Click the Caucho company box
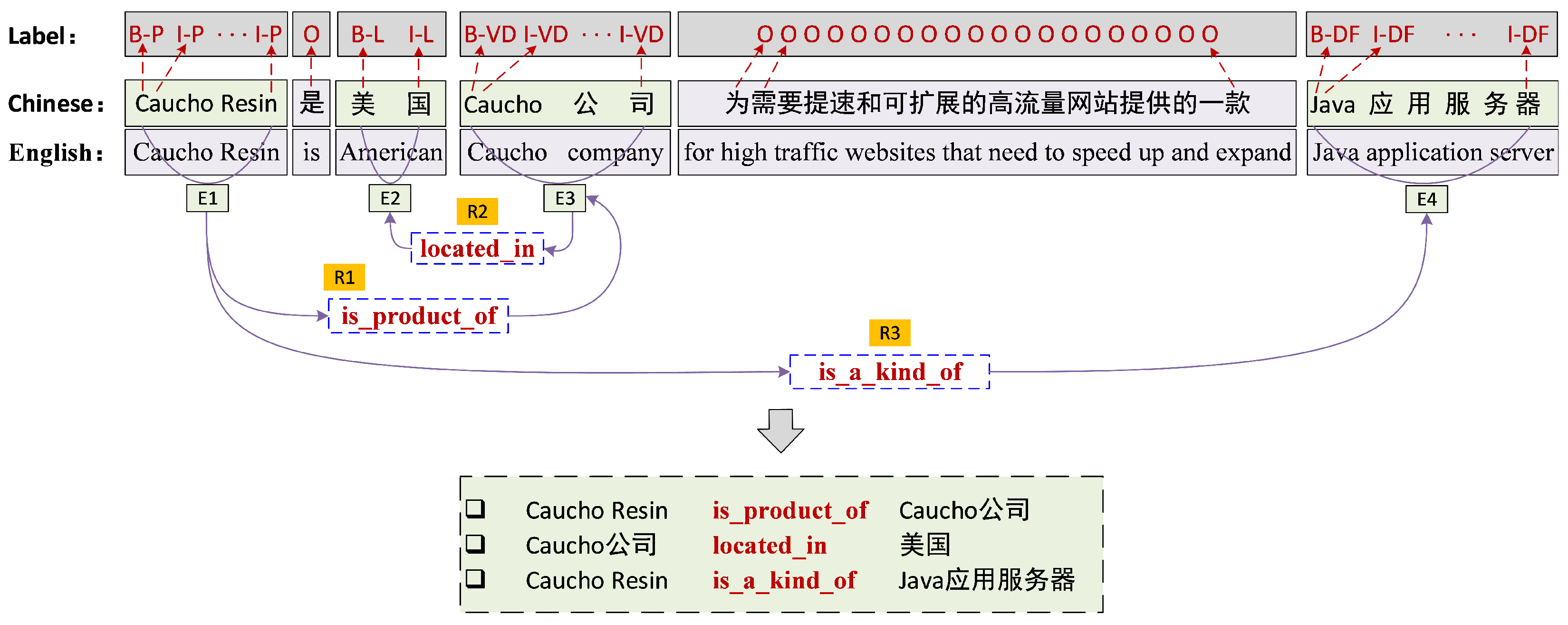1568x625 pixels. coord(565,152)
